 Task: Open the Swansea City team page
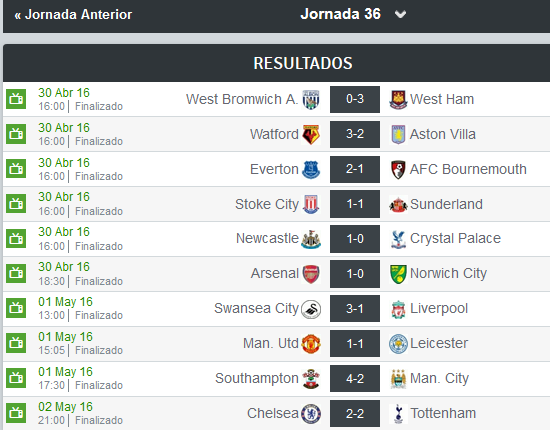click(256, 308)
